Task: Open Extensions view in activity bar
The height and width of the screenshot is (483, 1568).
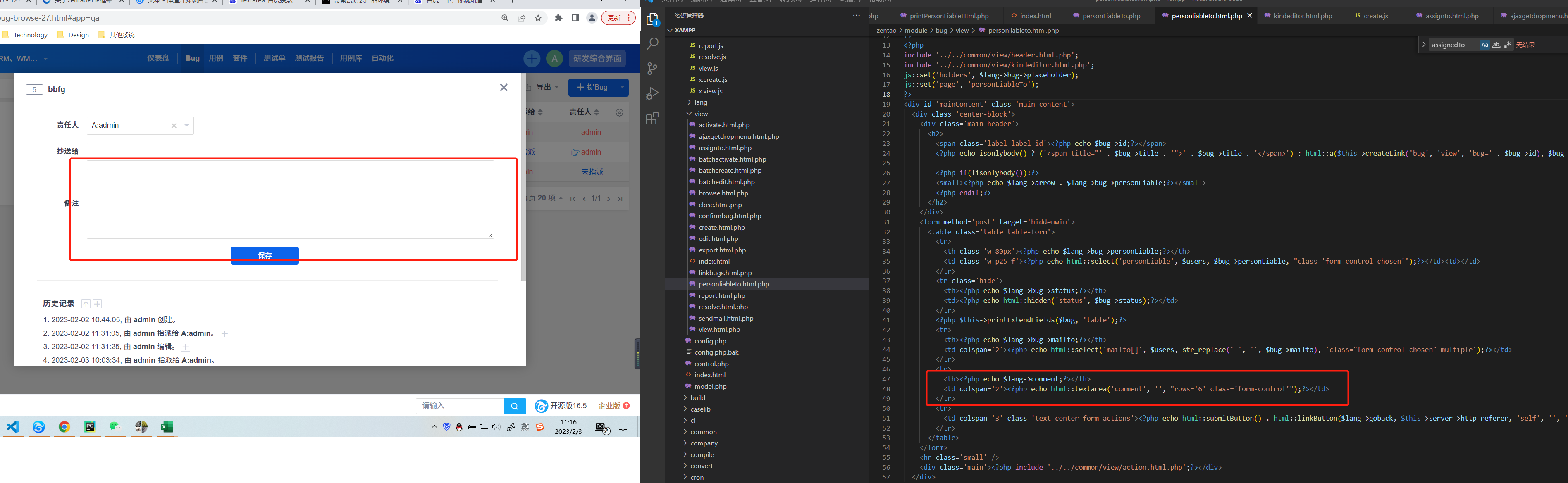Action: point(652,119)
